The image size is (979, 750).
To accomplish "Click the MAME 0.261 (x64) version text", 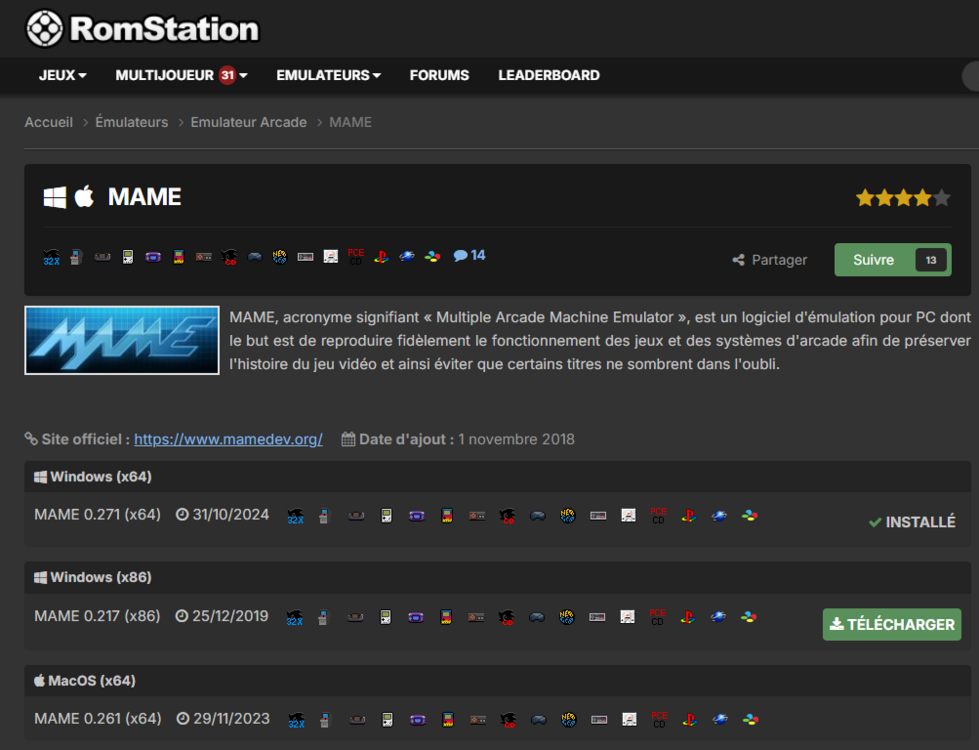I will pos(98,719).
